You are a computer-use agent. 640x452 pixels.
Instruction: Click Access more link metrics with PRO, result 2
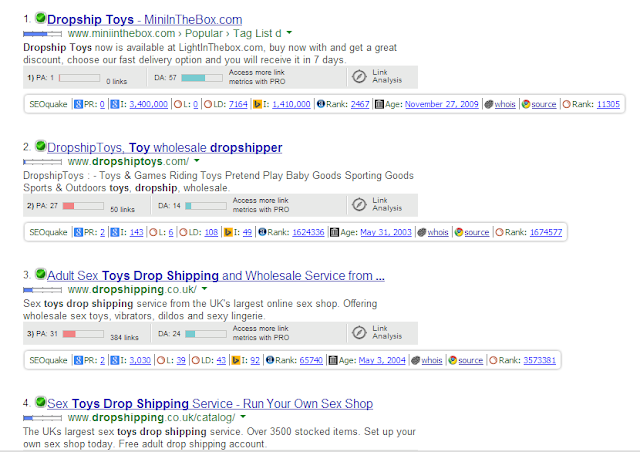(x=261, y=205)
